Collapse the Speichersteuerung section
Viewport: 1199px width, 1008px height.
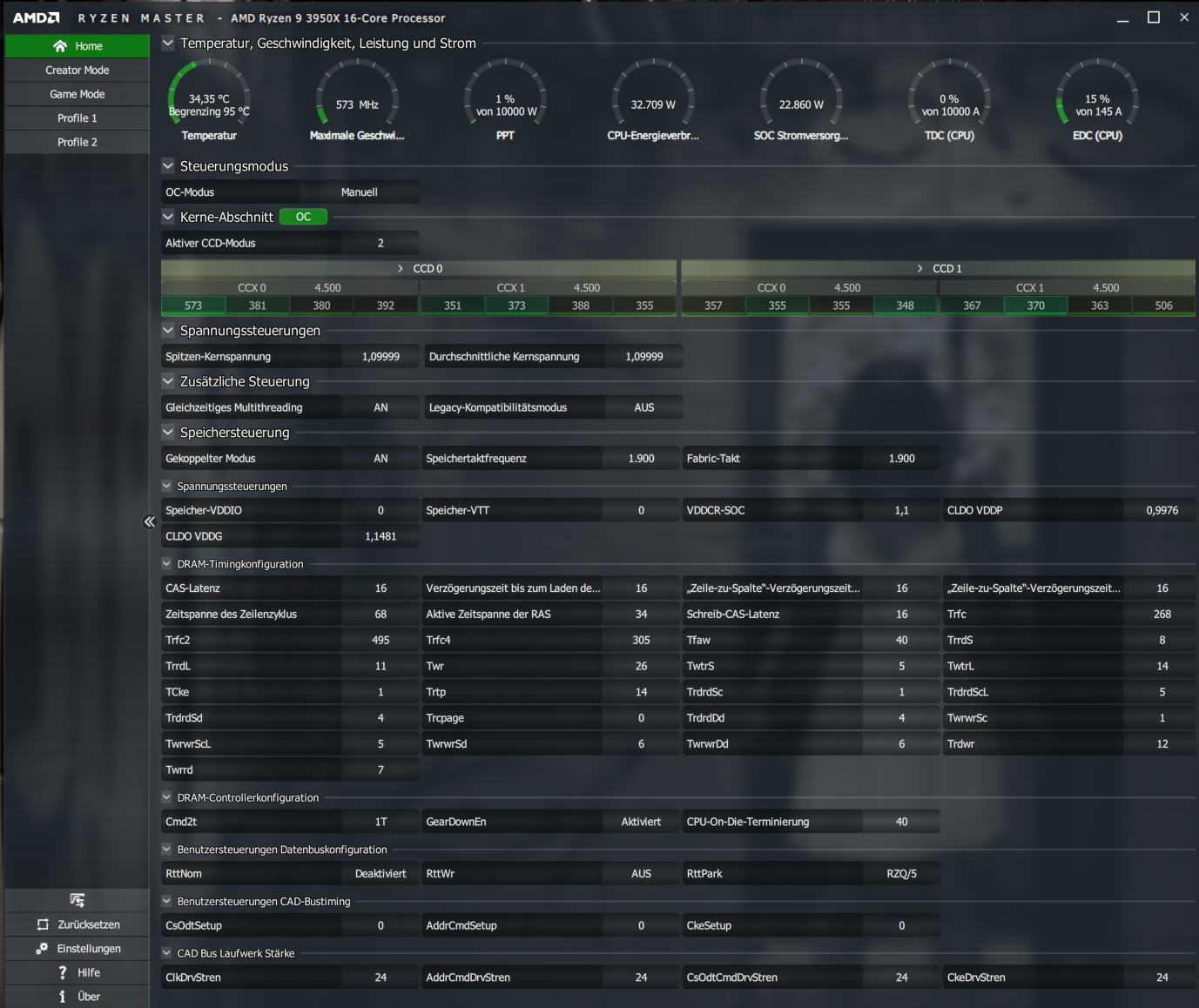(x=168, y=432)
